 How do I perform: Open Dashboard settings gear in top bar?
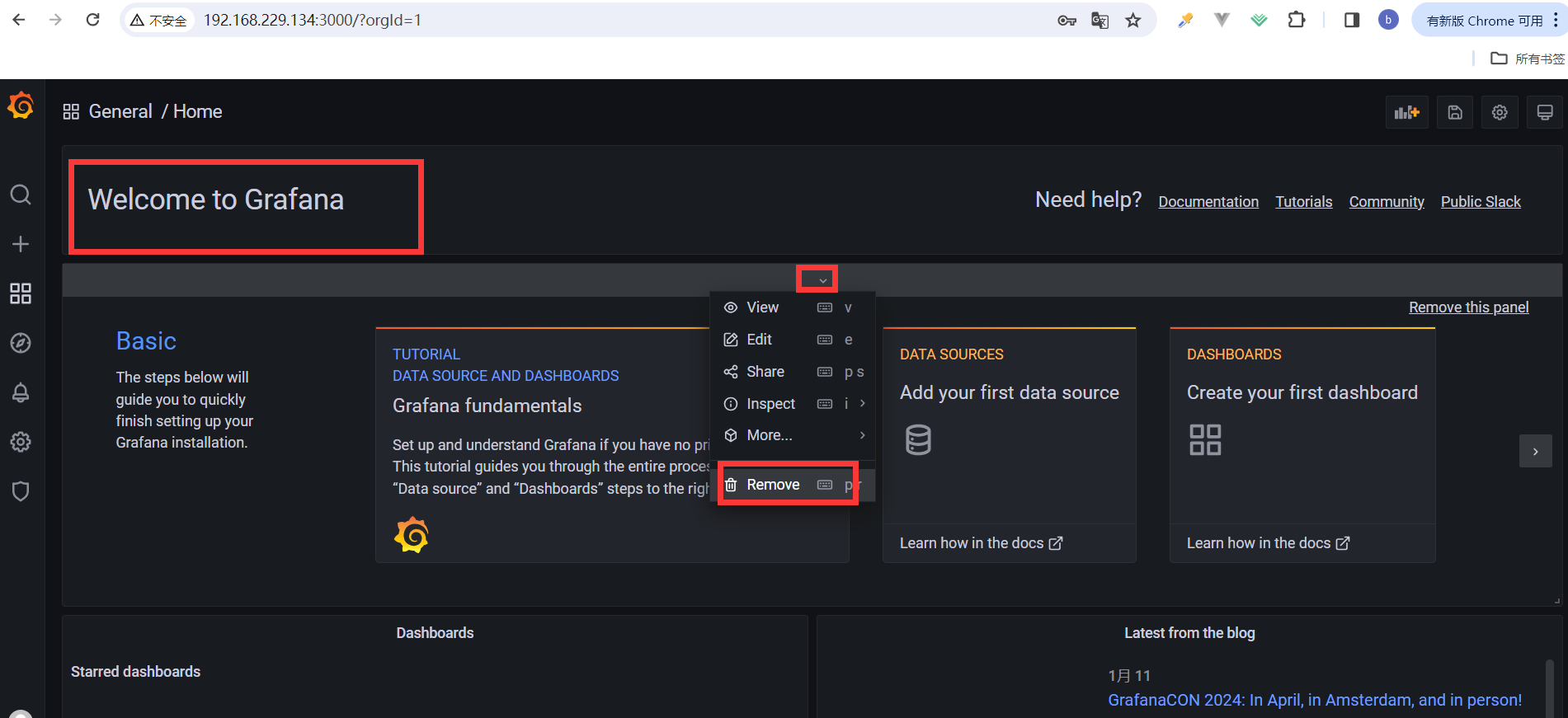(x=1500, y=112)
